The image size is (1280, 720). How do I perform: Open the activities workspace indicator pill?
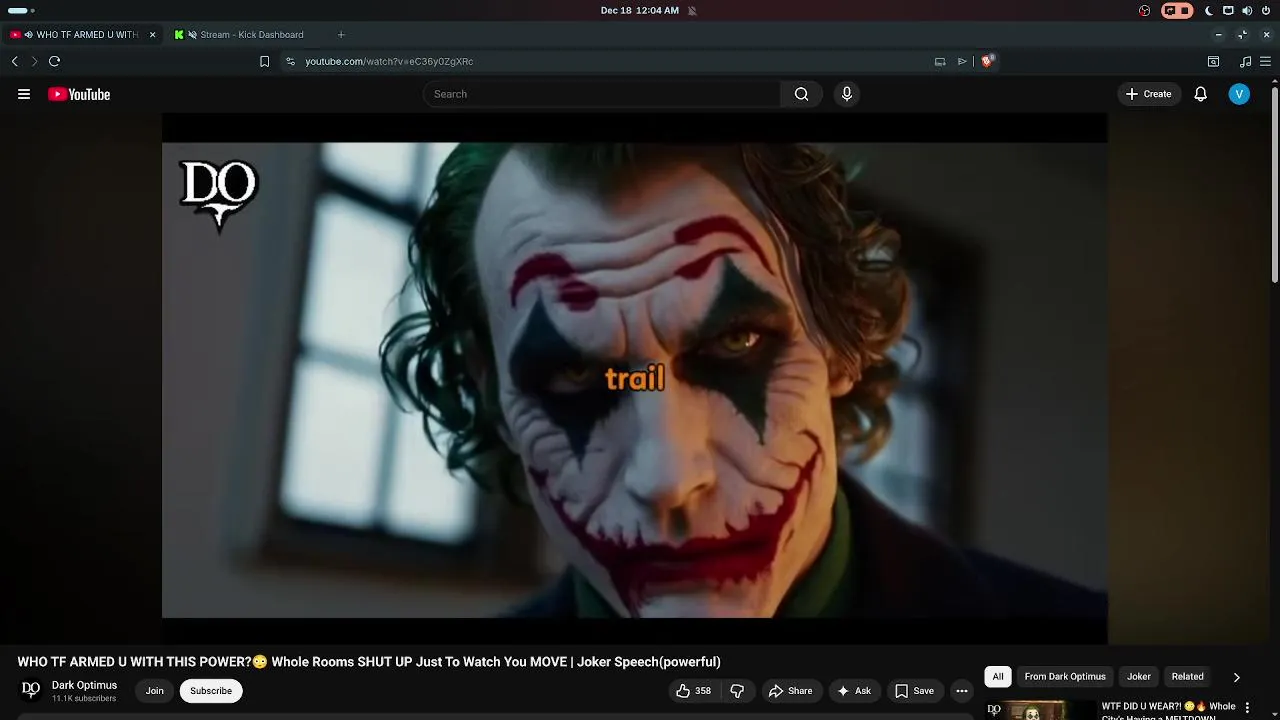pos(20,10)
